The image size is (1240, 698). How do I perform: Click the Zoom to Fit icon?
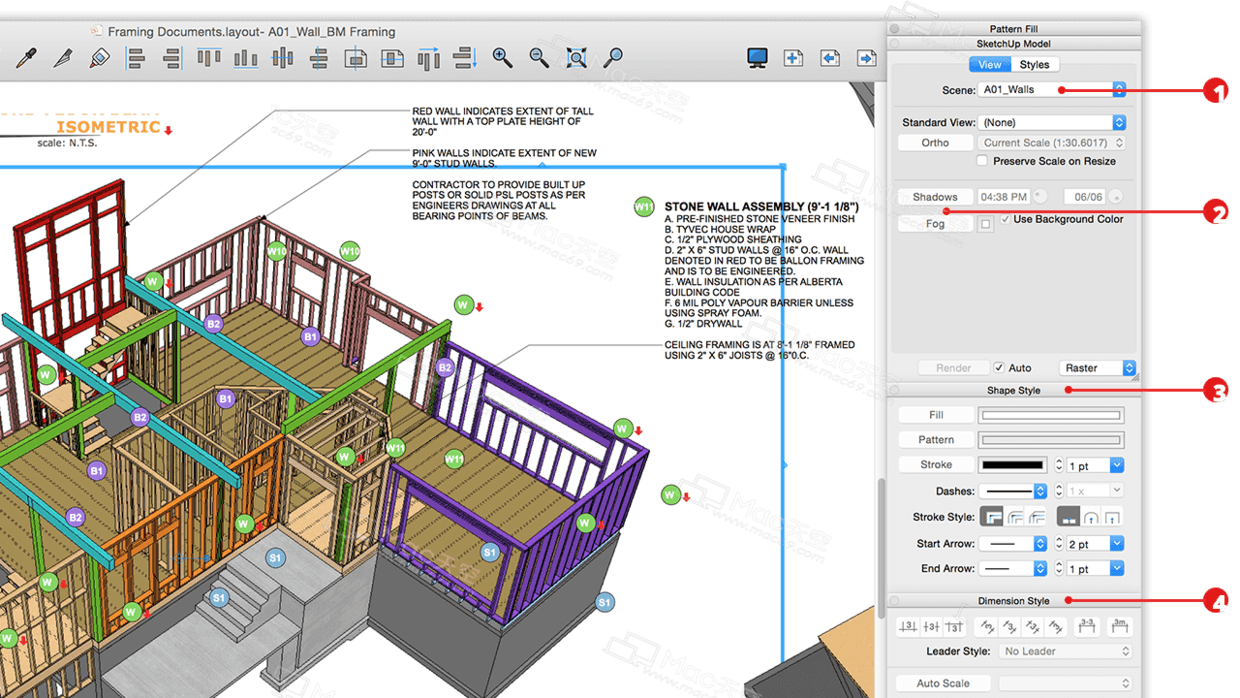click(576, 58)
